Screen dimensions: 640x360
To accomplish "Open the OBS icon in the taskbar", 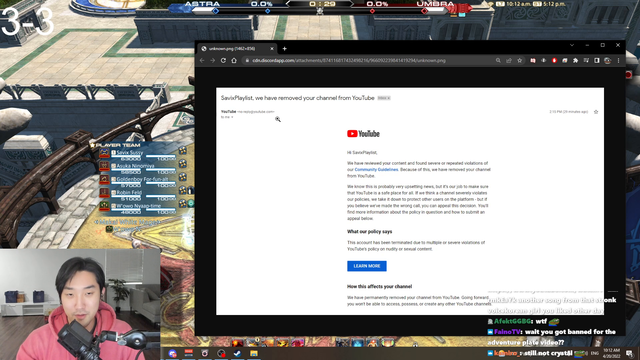I will click(221, 353).
